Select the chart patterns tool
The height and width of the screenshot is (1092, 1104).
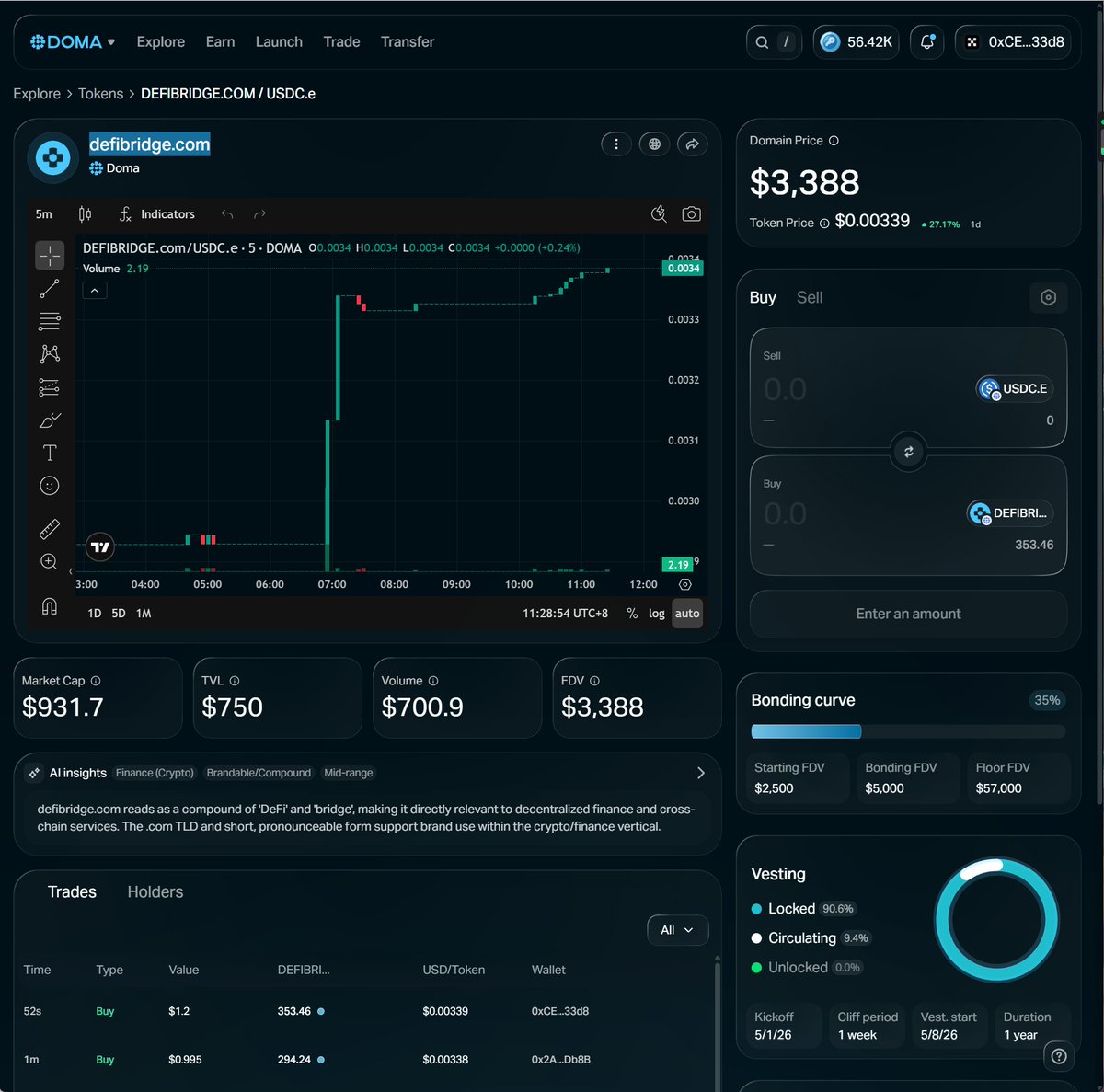(50, 354)
